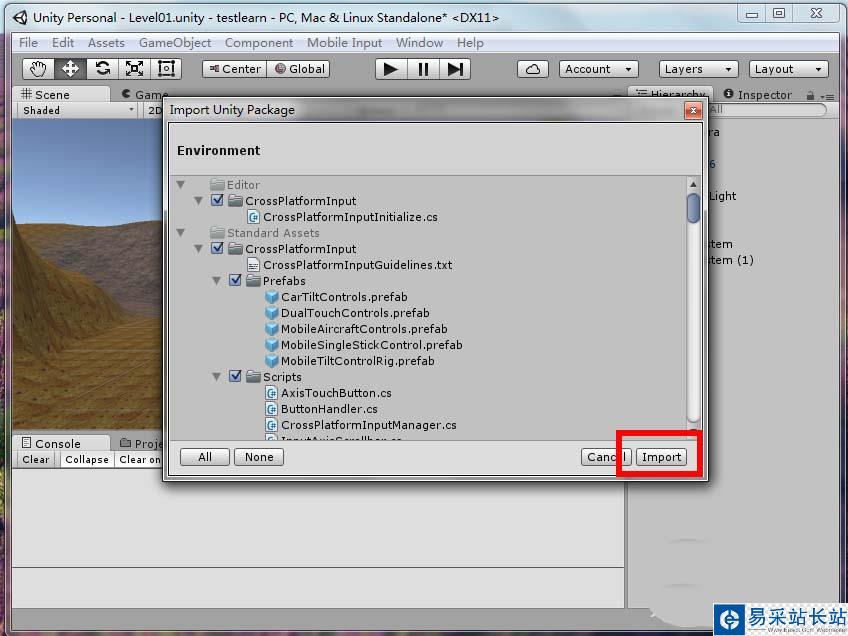Image resolution: width=848 pixels, height=636 pixels.
Task: Open the Mobile Input menu
Action: pyautogui.click(x=344, y=43)
